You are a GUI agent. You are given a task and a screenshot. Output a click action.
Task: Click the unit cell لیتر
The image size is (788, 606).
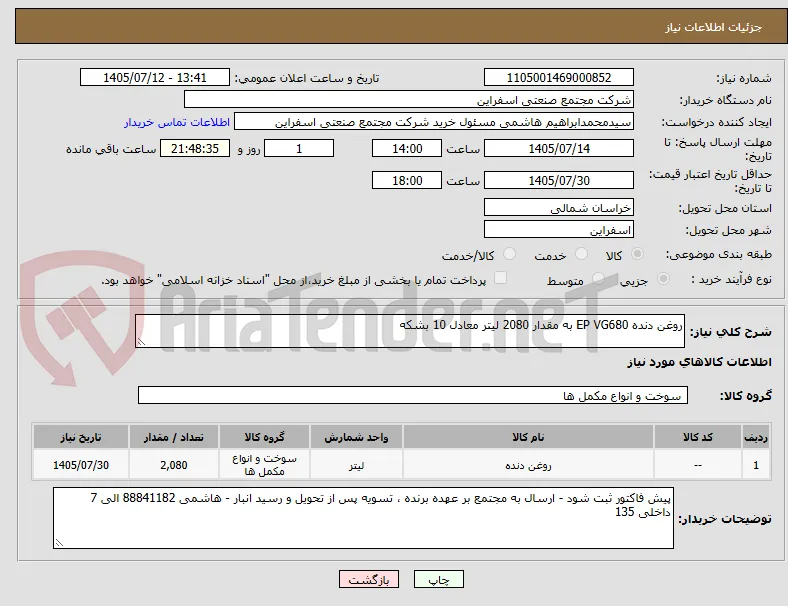(356, 465)
